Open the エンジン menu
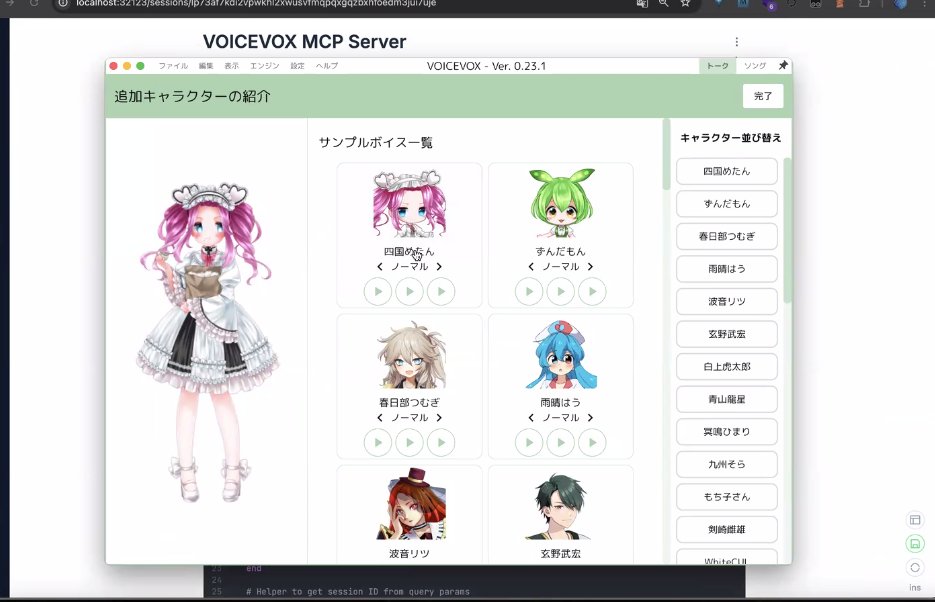The image size is (935, 602). 265,66
